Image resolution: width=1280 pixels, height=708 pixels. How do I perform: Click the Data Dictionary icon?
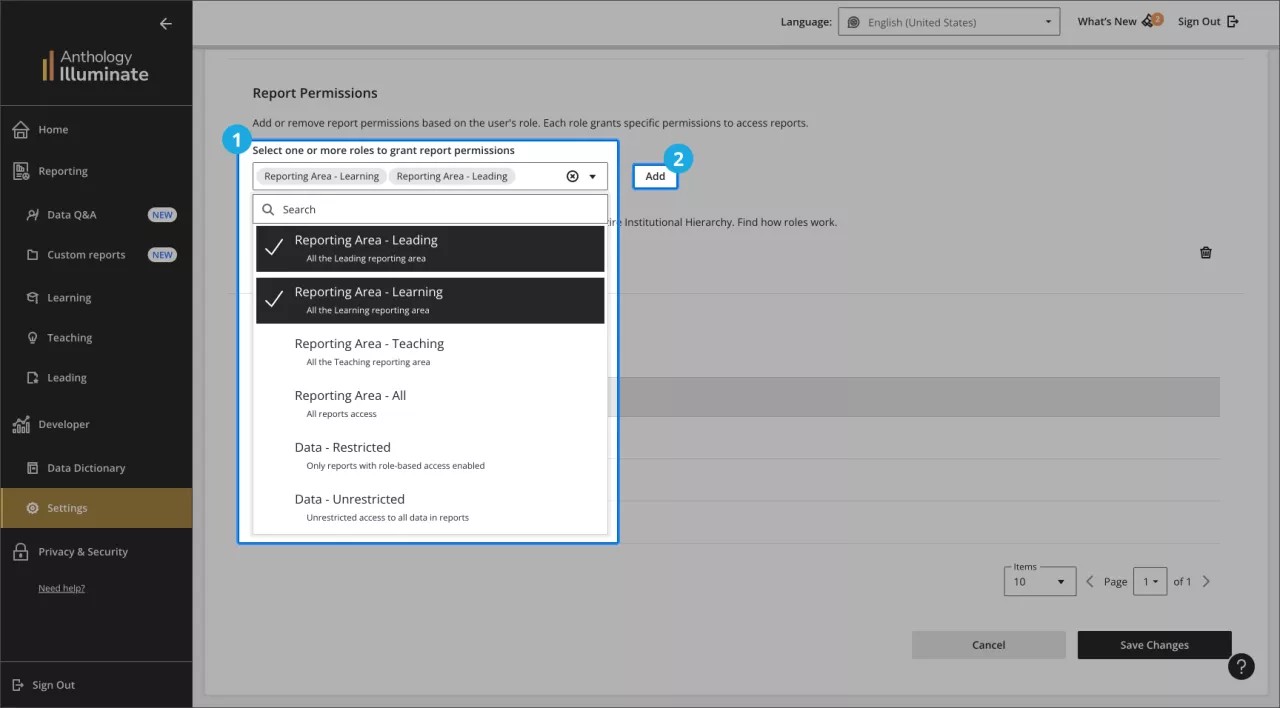(33, 467)
